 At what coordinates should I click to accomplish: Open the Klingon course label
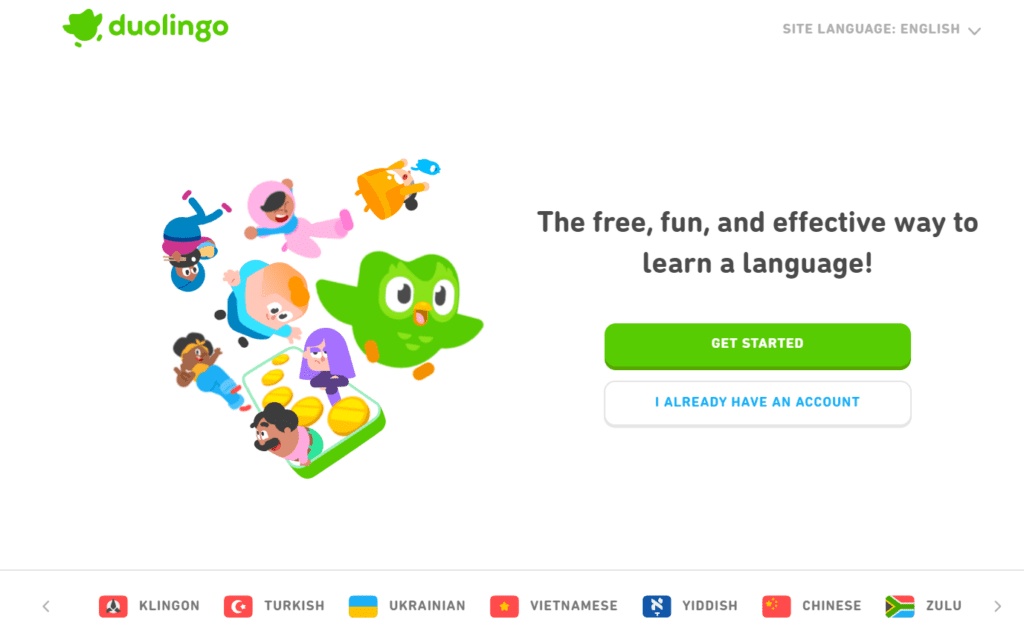[x=169, y=606]
